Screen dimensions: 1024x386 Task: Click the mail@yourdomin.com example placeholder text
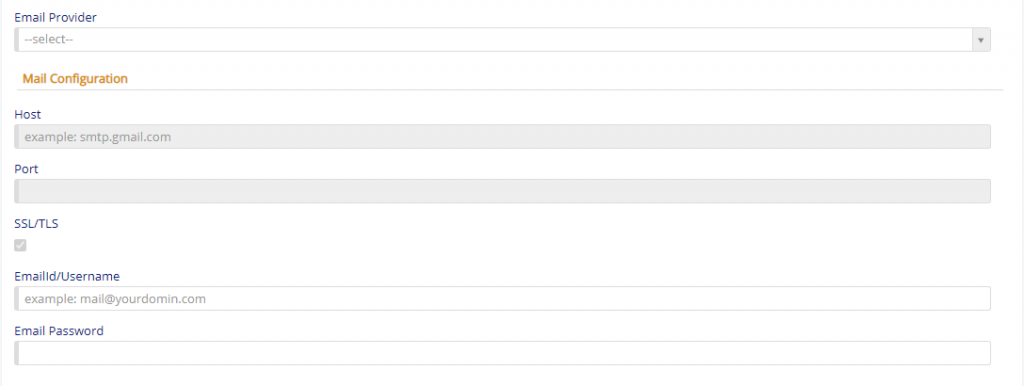point(115,299)
